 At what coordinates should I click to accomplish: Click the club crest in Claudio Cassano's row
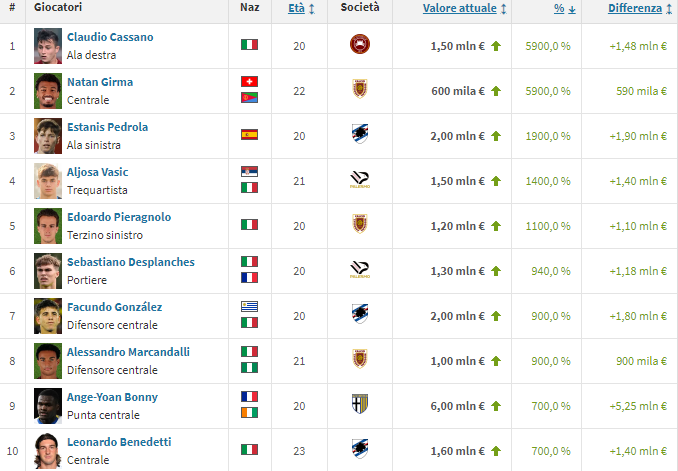(x=359, y=44)
